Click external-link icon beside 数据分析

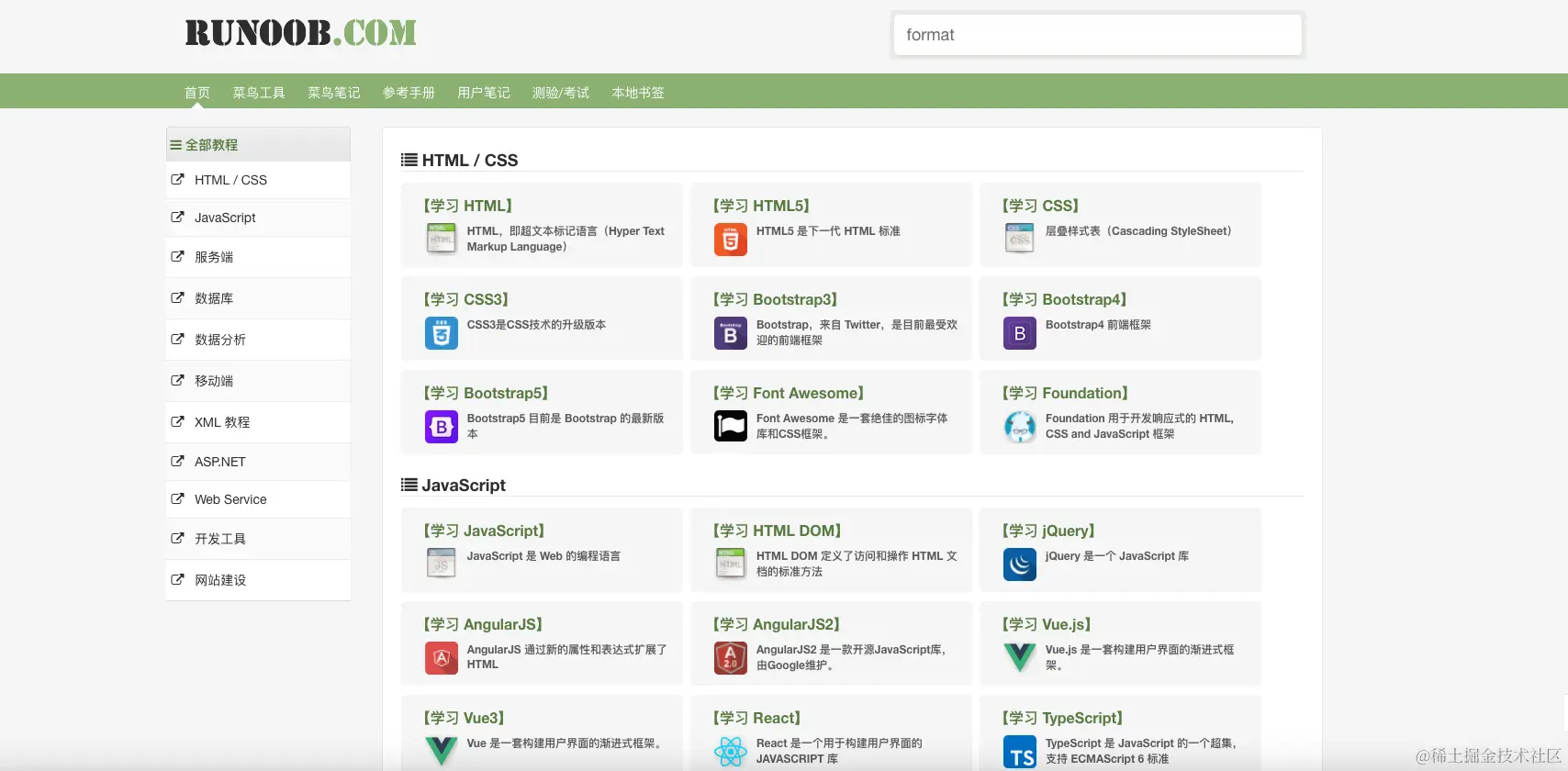(x=177, y=340)
